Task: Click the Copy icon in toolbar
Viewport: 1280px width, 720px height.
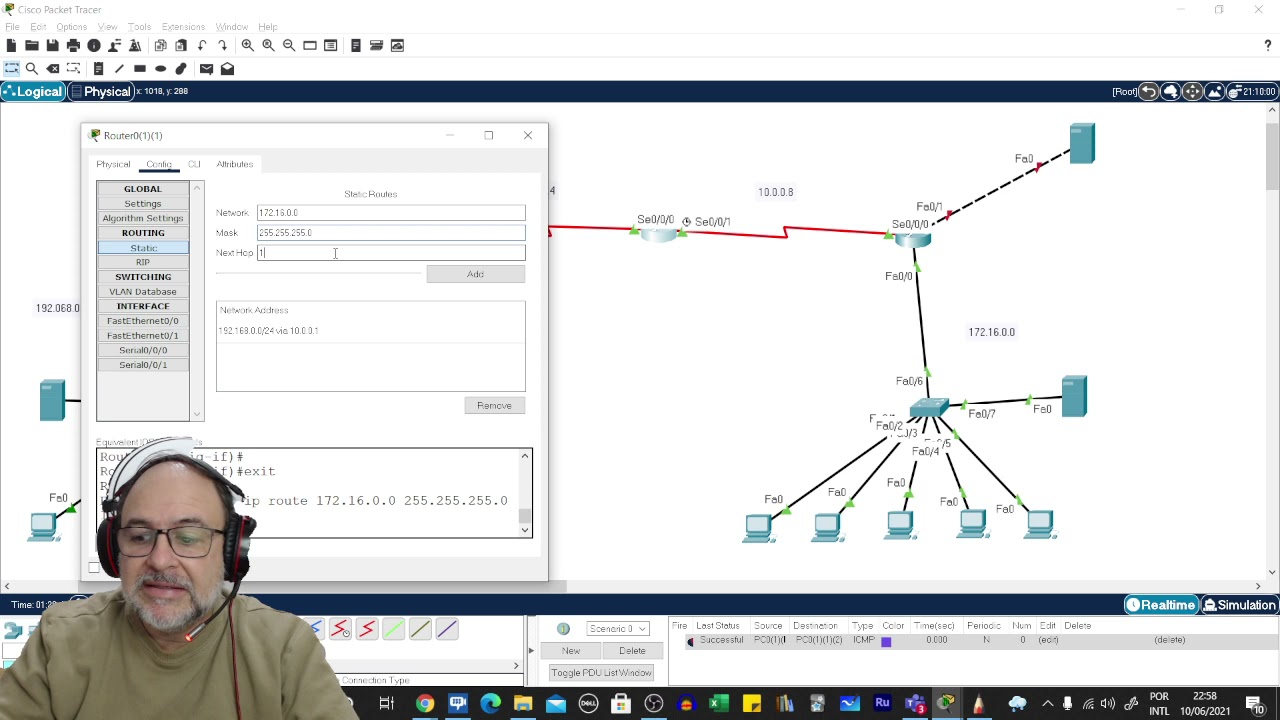Action: (x=160, y=45)
